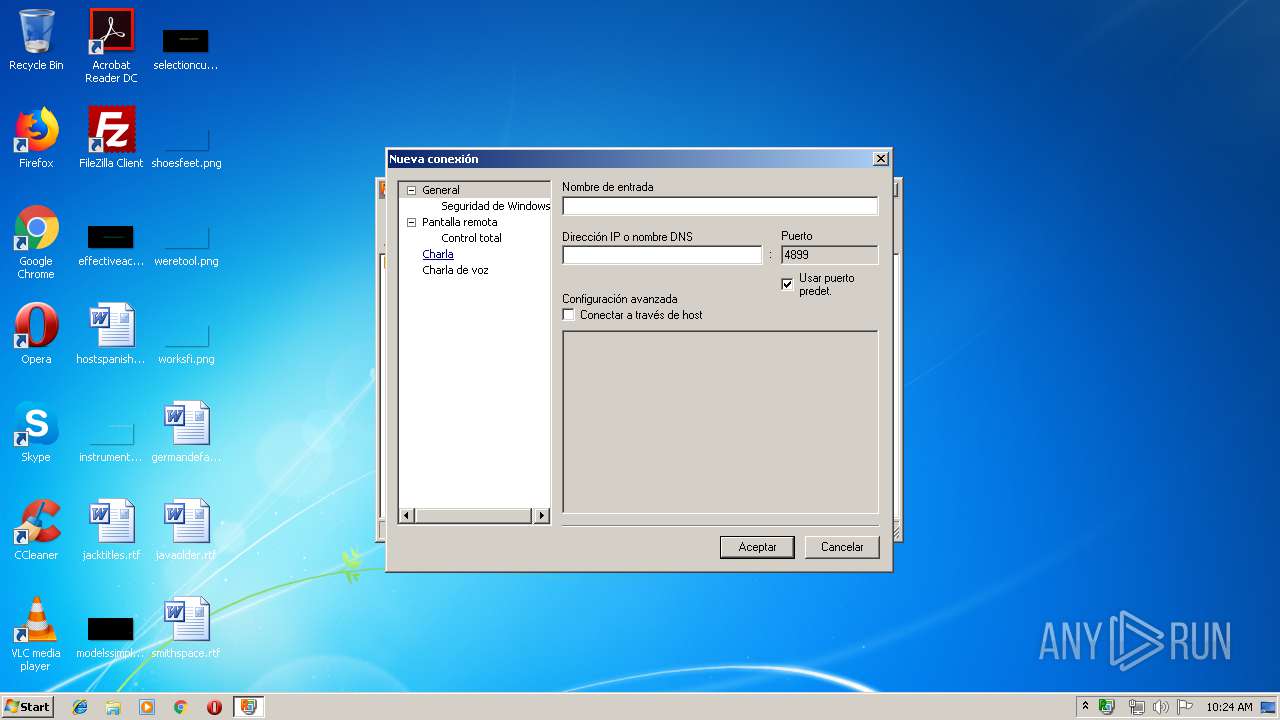The width and height of the screenshot is (1280, 720).
Task: Focus Dirección IP o nombre DNS field
Action: tap(662, 255)
